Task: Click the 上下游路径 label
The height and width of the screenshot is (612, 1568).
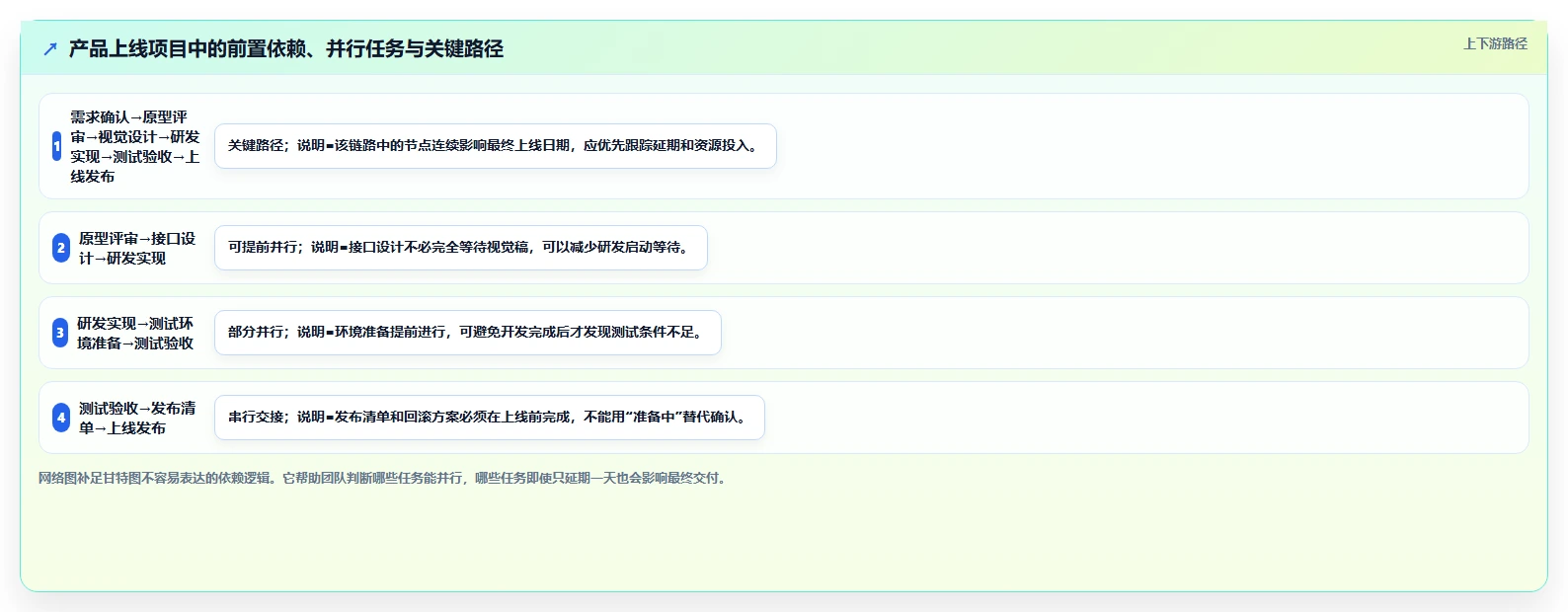Action: click(1495, 43)
